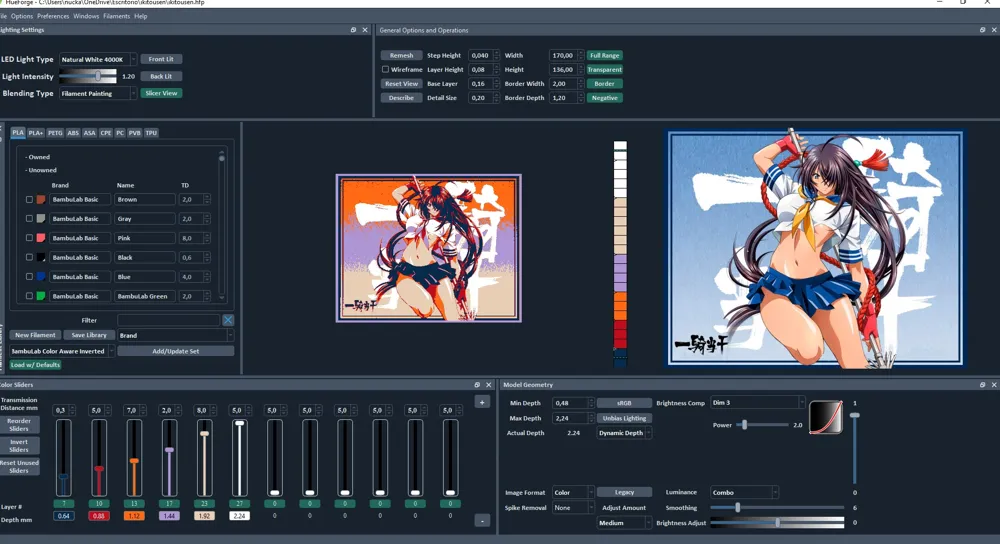Float the Color Sliders panel

click(x=477, y=385)
